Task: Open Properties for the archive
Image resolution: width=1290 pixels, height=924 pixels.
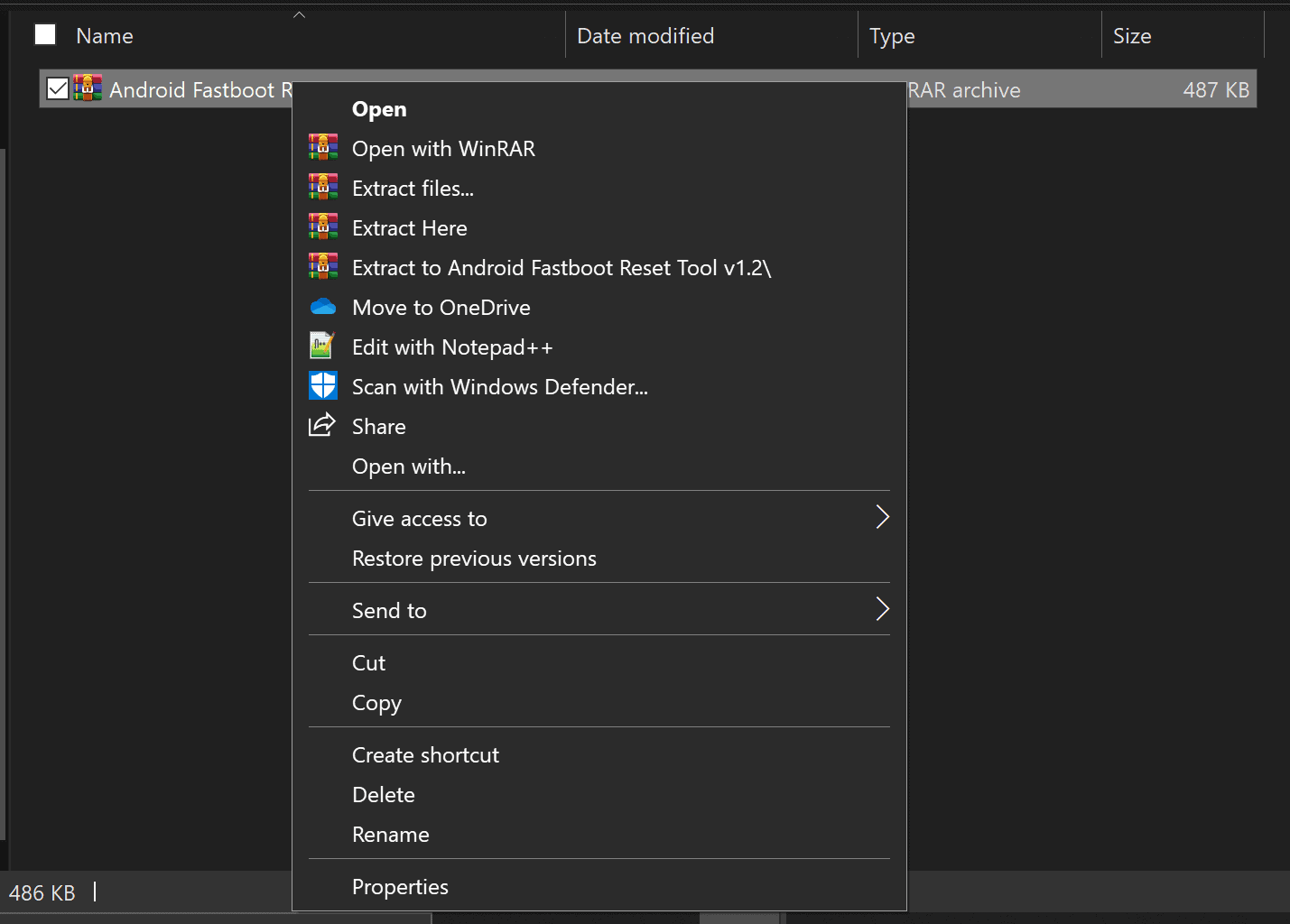Action: (x=400, y=886)
